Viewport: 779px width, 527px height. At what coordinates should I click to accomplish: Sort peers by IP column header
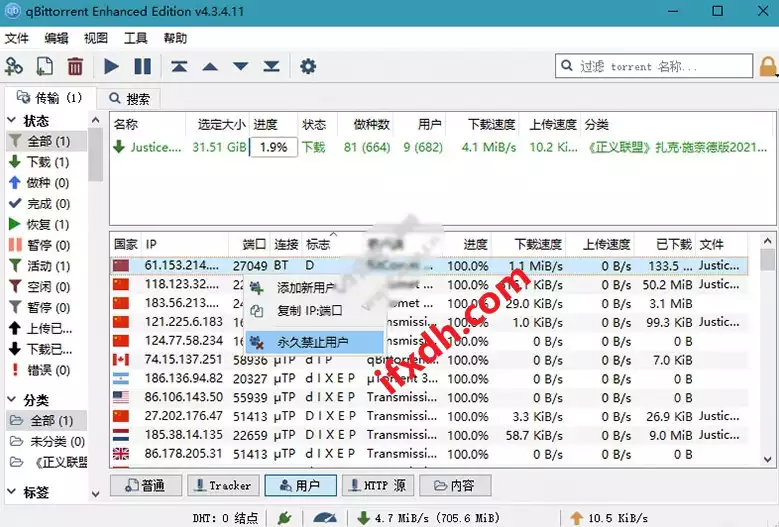click(185, 244)
